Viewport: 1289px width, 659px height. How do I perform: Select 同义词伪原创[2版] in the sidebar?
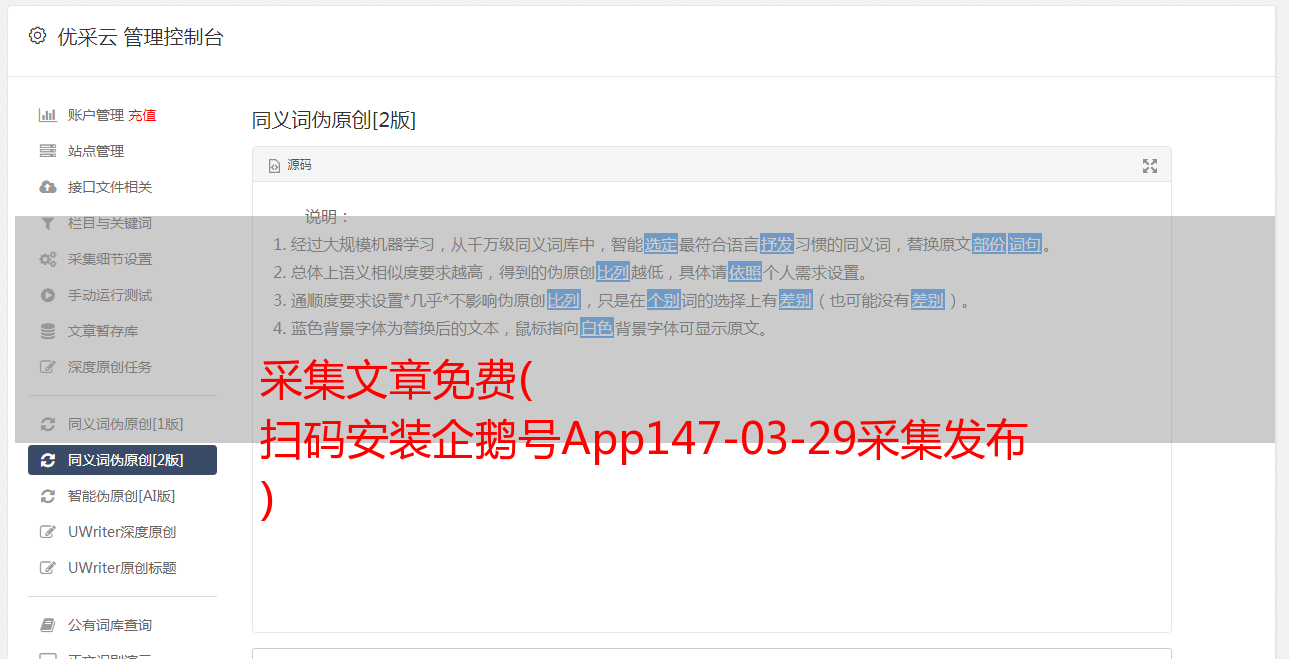tap(122, 460)
